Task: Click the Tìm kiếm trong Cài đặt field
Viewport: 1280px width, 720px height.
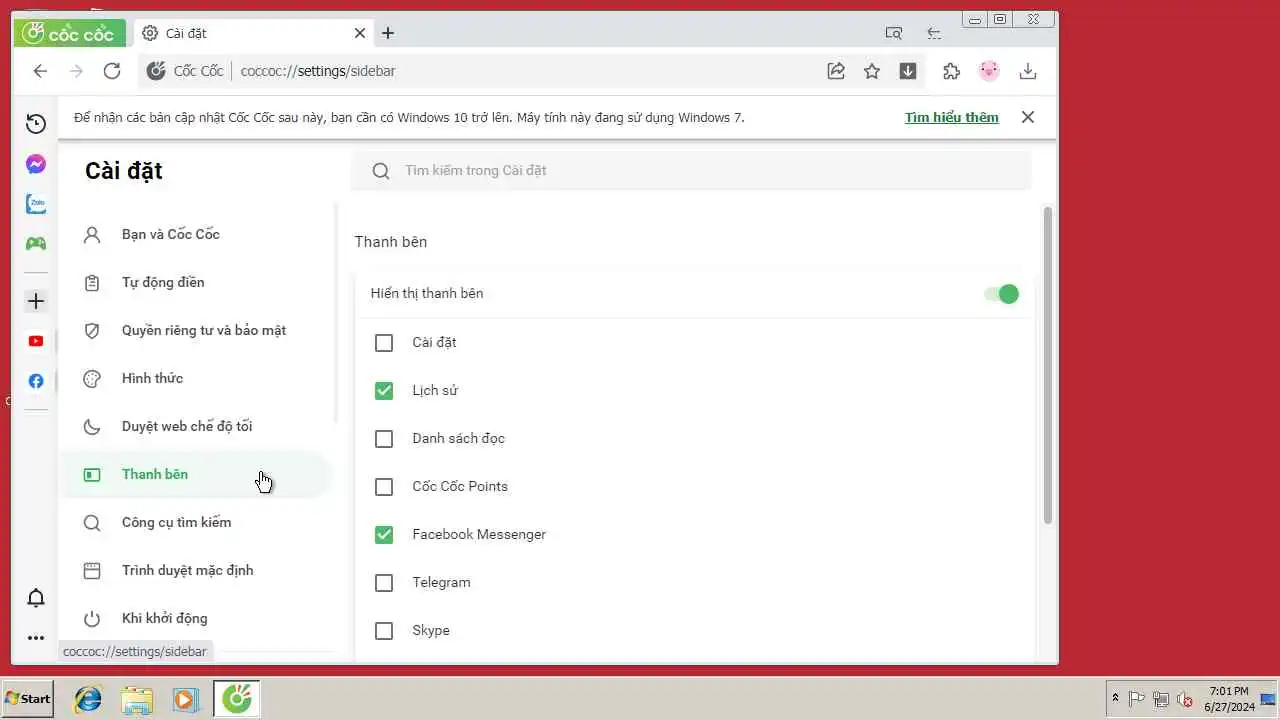Action: (x=691, y=171)
